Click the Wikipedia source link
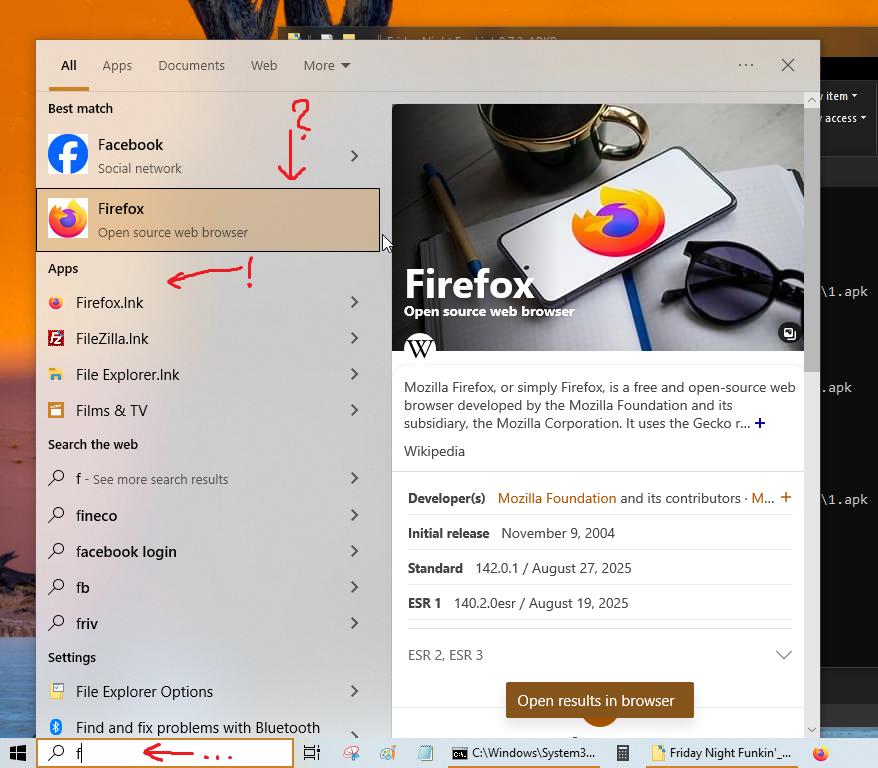This screenshot has width=878, height=768. point(435,451)
